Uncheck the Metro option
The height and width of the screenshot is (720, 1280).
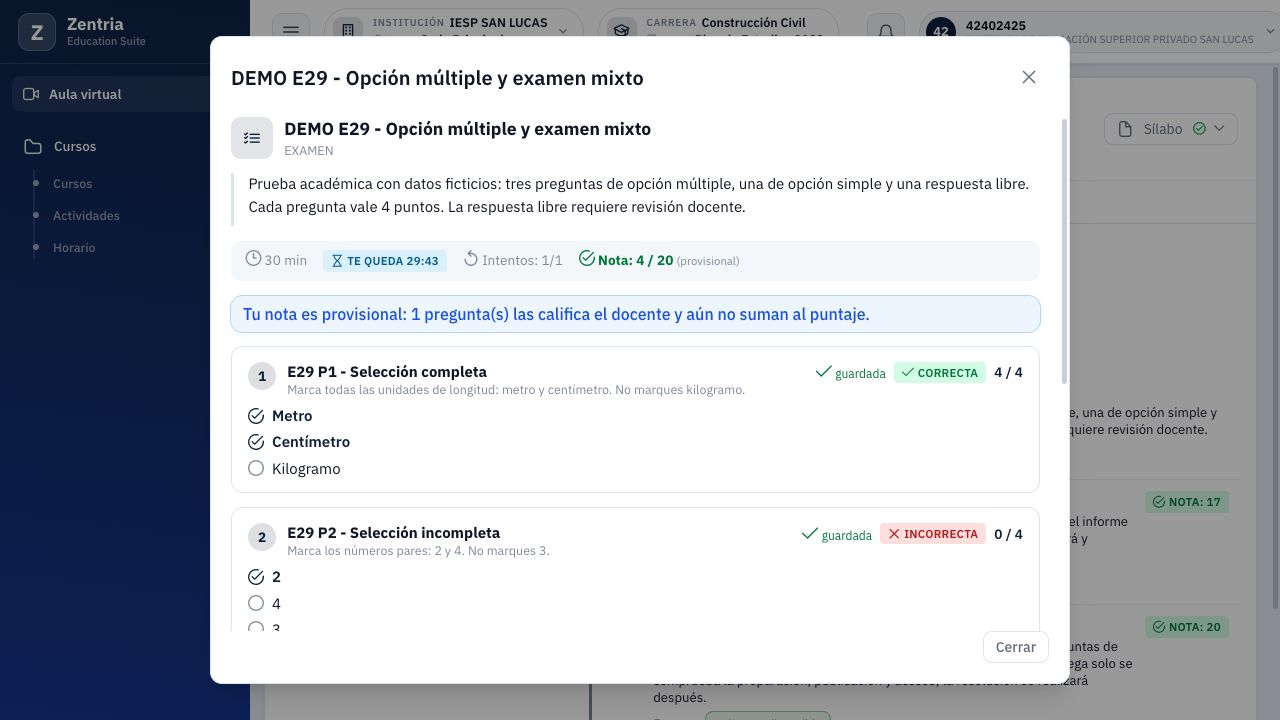click(256, 415)
